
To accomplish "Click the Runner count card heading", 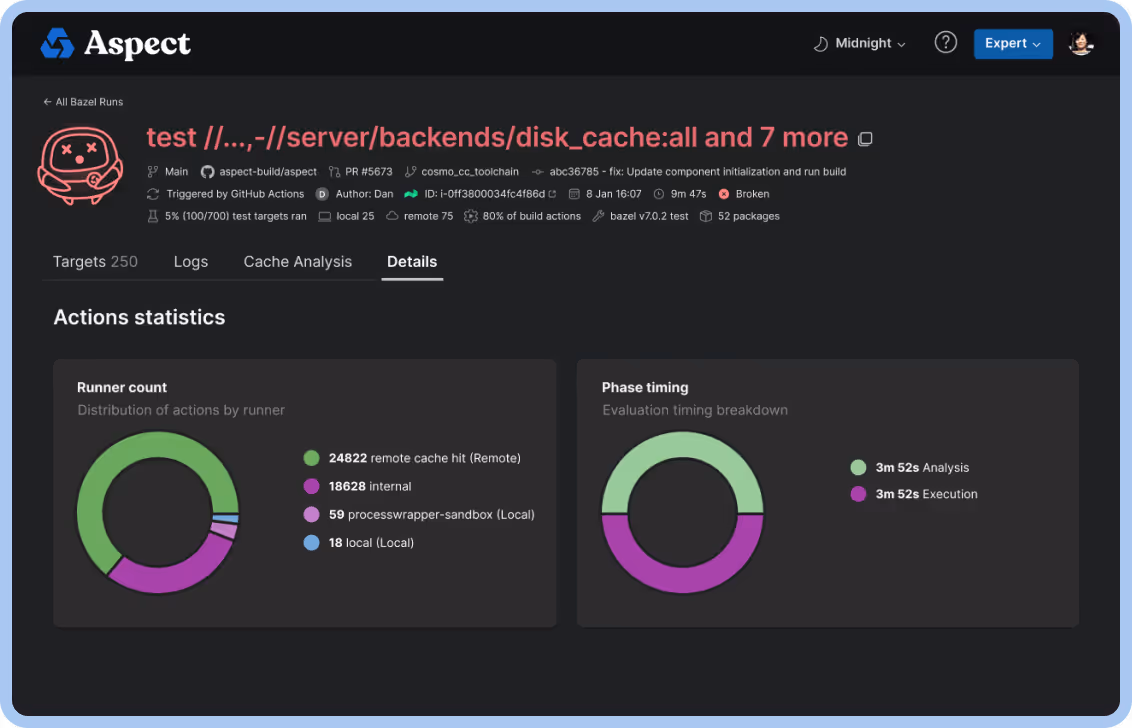I will pyautogui.click(x=121, y=388).
